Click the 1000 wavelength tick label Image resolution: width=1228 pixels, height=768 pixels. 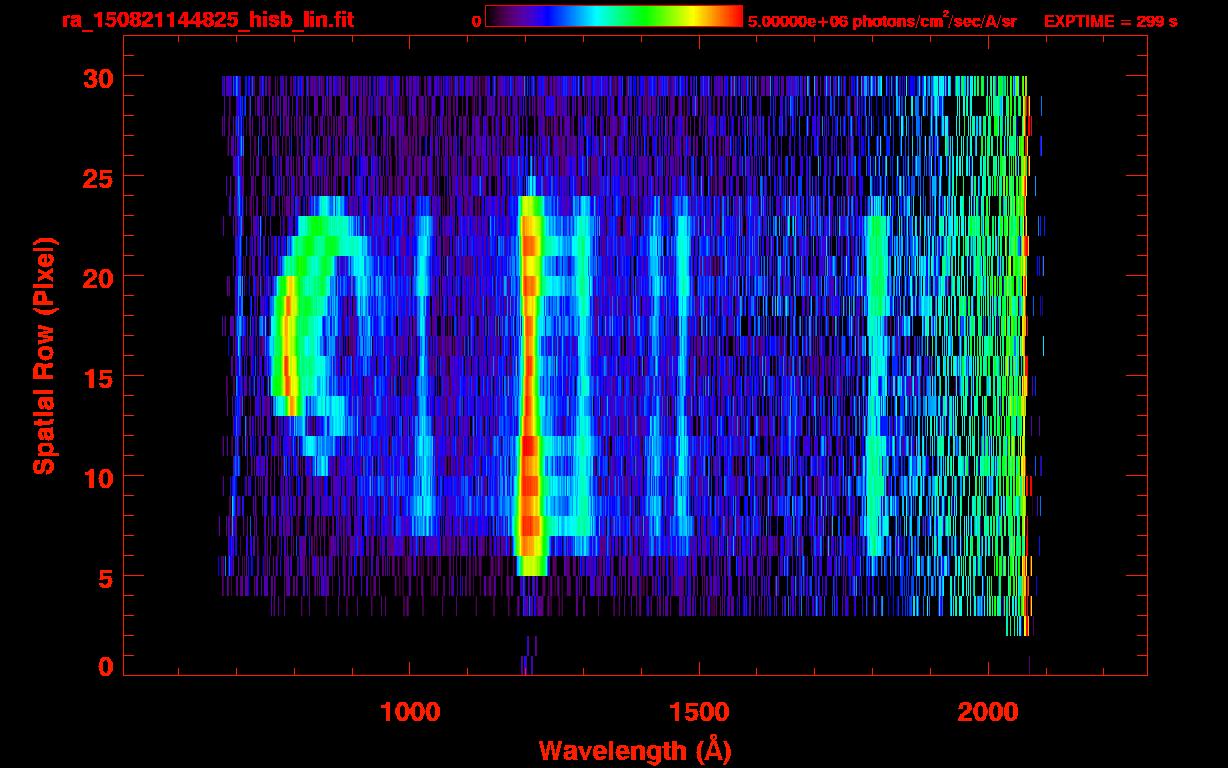(x=411, y=711)
